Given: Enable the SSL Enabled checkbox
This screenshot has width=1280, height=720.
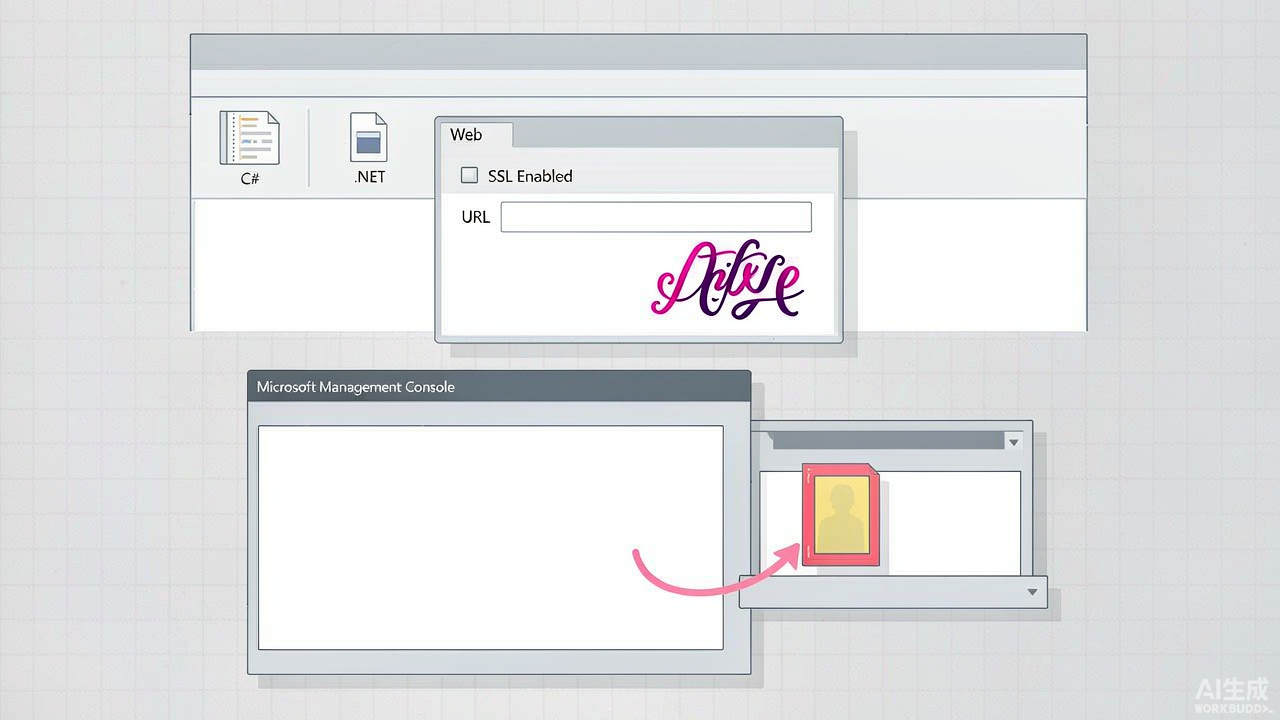Looking at the screenshot, I should (469, 175).
